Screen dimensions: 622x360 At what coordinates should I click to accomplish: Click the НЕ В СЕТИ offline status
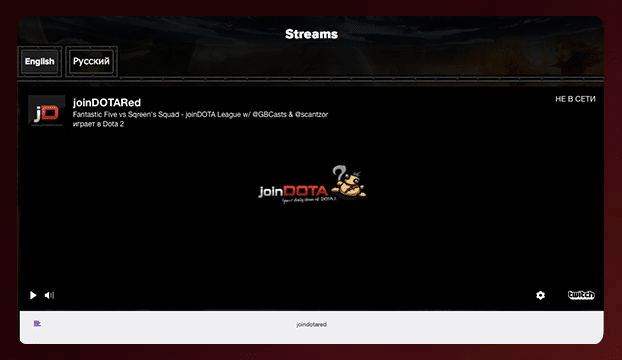tap(575, 99)
